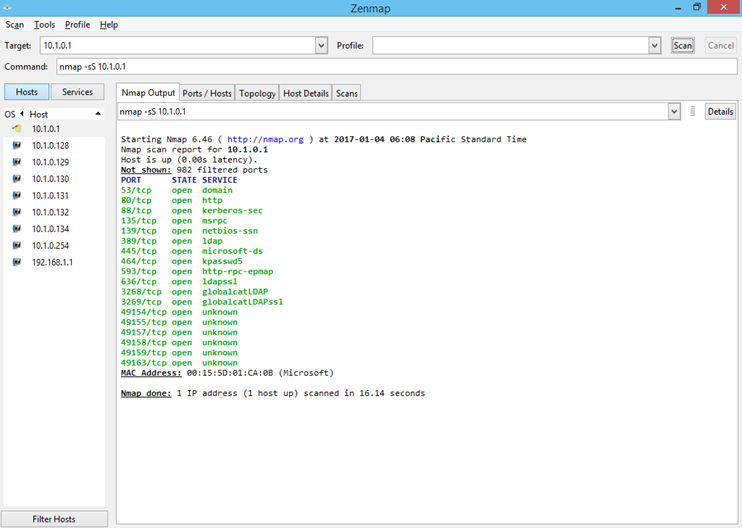Click the Filter Hosts button

(x=54, y=519)
